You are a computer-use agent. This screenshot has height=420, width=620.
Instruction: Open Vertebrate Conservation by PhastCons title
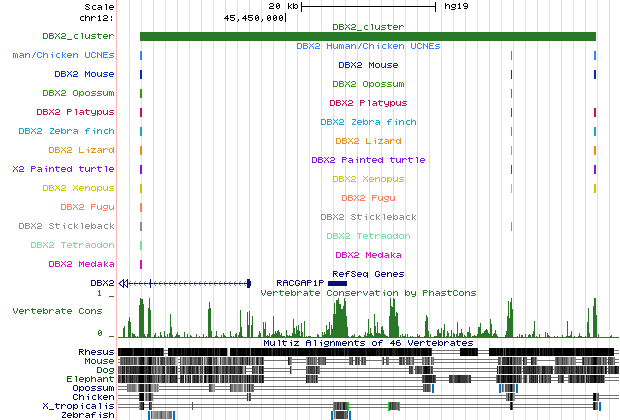click(368, 293)
